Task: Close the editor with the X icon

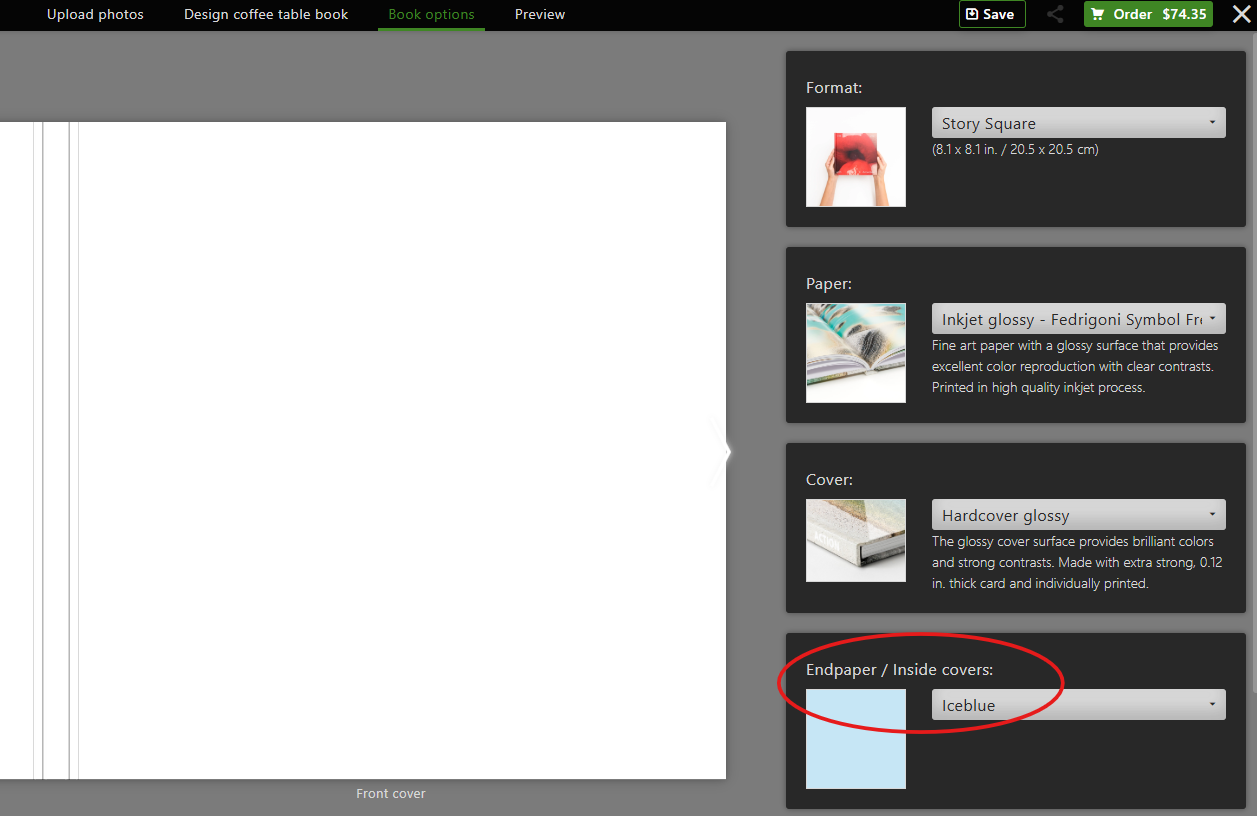Action: (x=1241, y=15)
